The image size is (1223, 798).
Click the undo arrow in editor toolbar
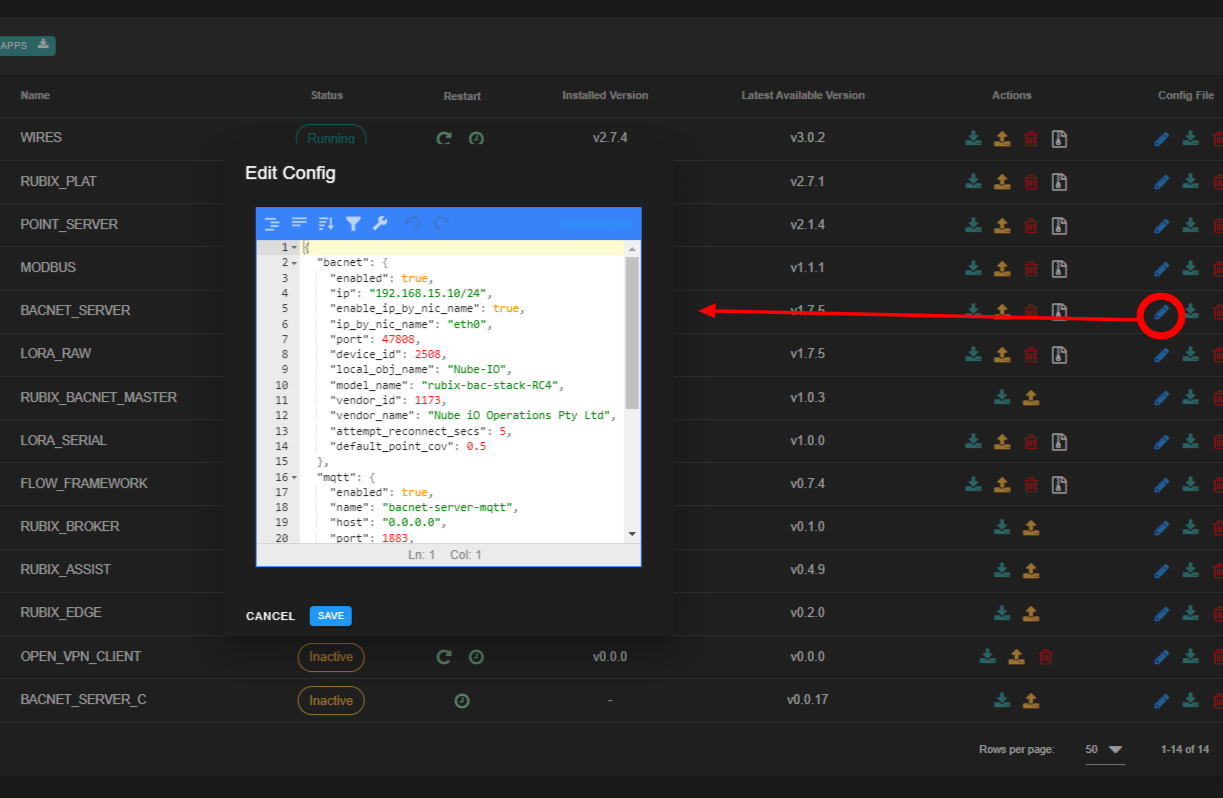[413, 223]
